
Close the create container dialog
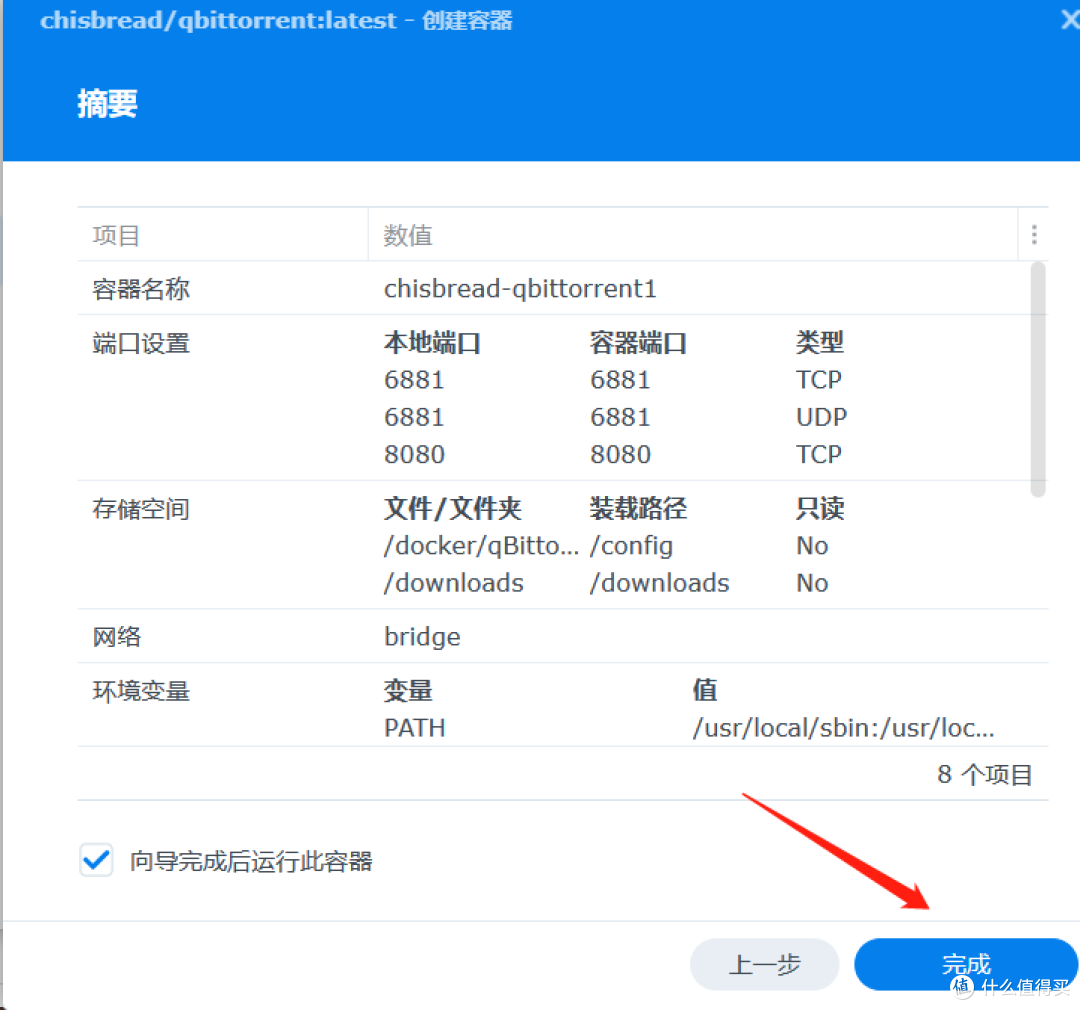click(1069, 20)
